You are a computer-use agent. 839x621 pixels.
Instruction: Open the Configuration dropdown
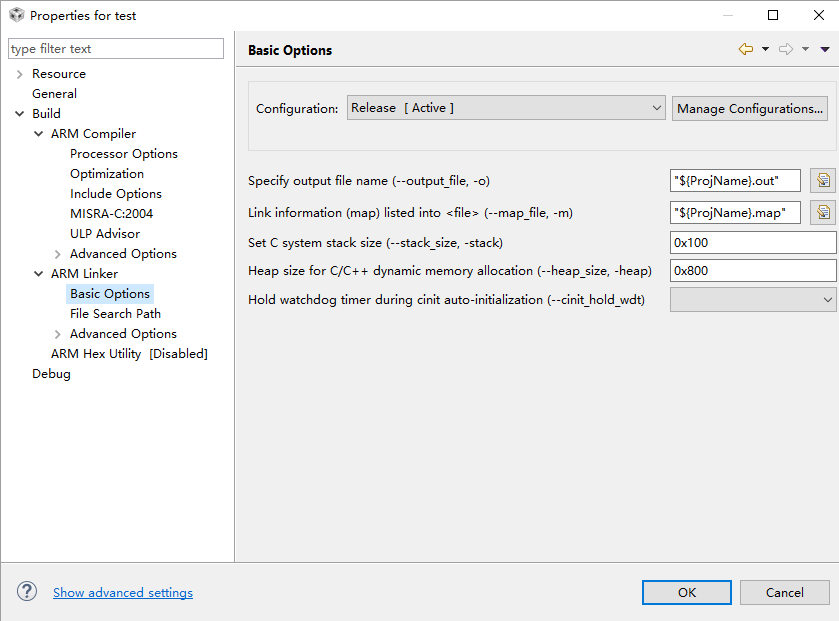(x=506, y=108)
